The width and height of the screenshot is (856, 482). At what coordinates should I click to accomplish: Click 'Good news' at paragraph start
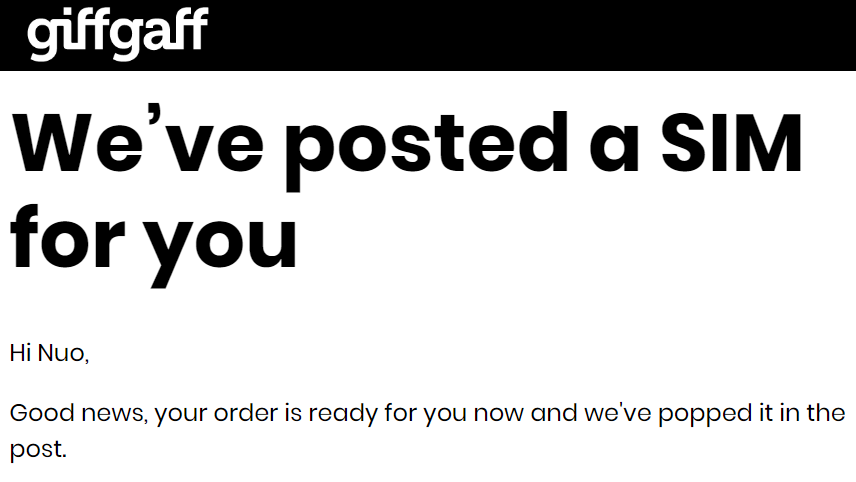(x=78, y=413)
